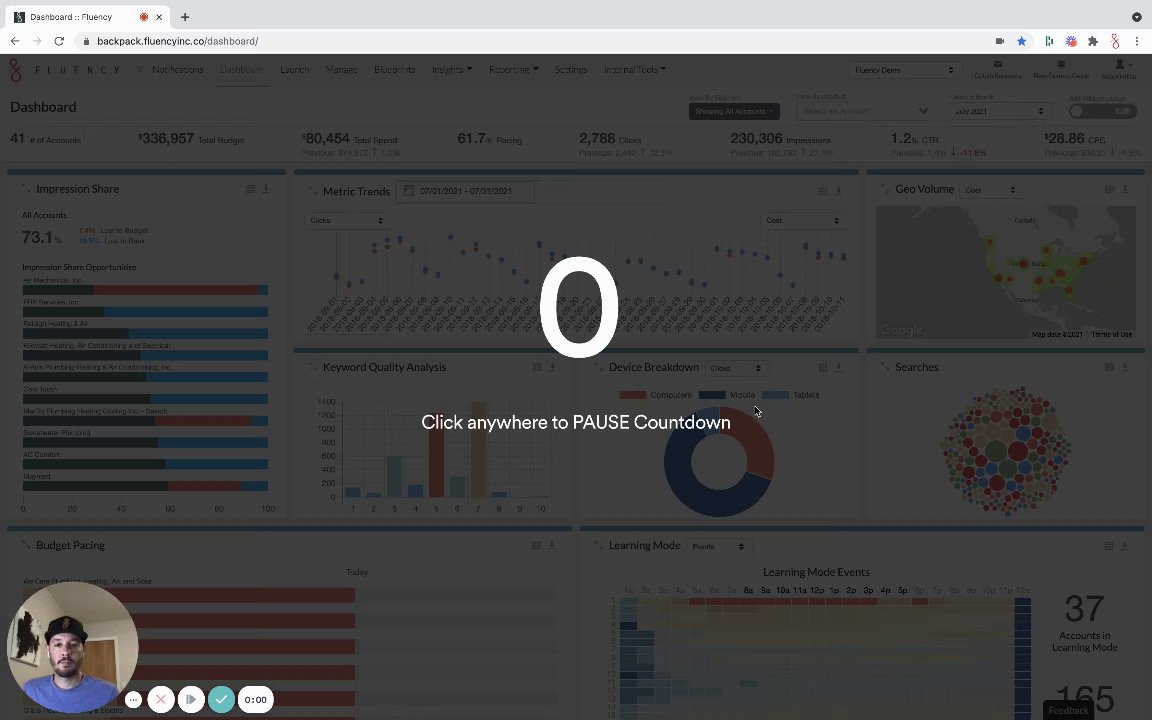Open the Notifications link
Image resolution: width=1152 pixels, height=720 pixels.
177,70
